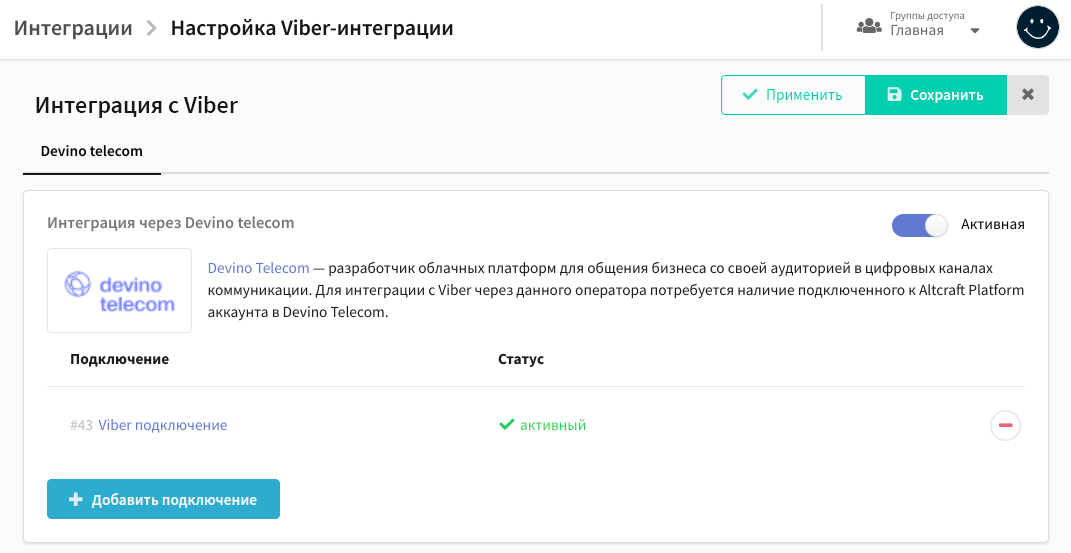
Task: Click the access groups people icon
Action: pyautogui.click(x=869, y=27)
